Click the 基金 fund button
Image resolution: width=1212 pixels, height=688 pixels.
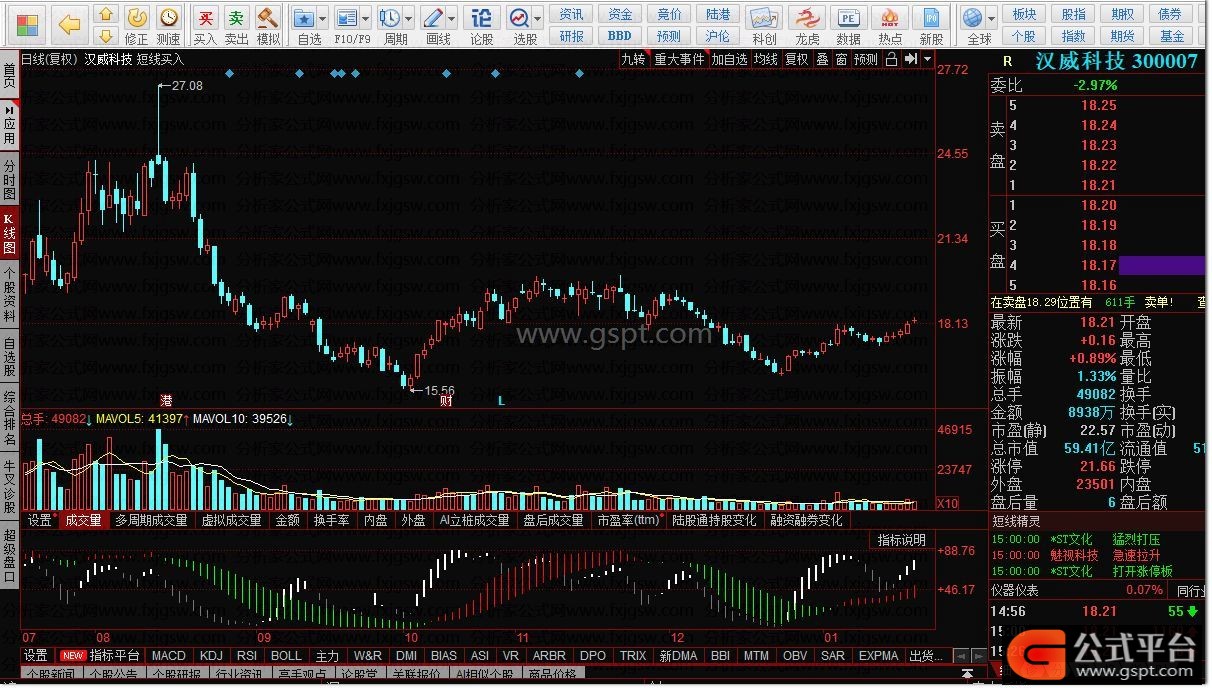[1172, 36]
